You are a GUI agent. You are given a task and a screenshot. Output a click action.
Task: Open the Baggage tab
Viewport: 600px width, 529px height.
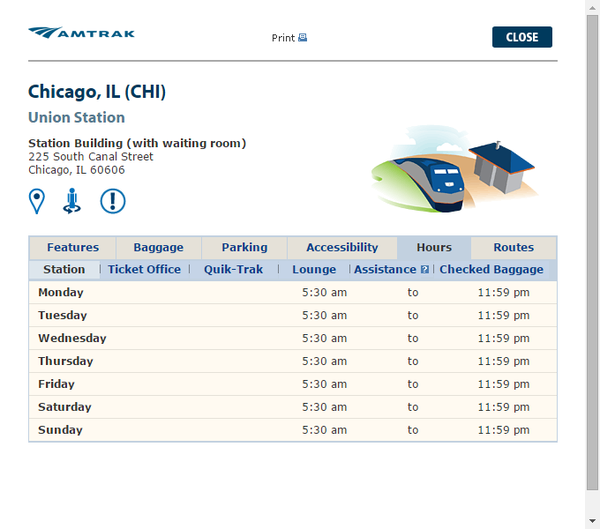[158, 248]
